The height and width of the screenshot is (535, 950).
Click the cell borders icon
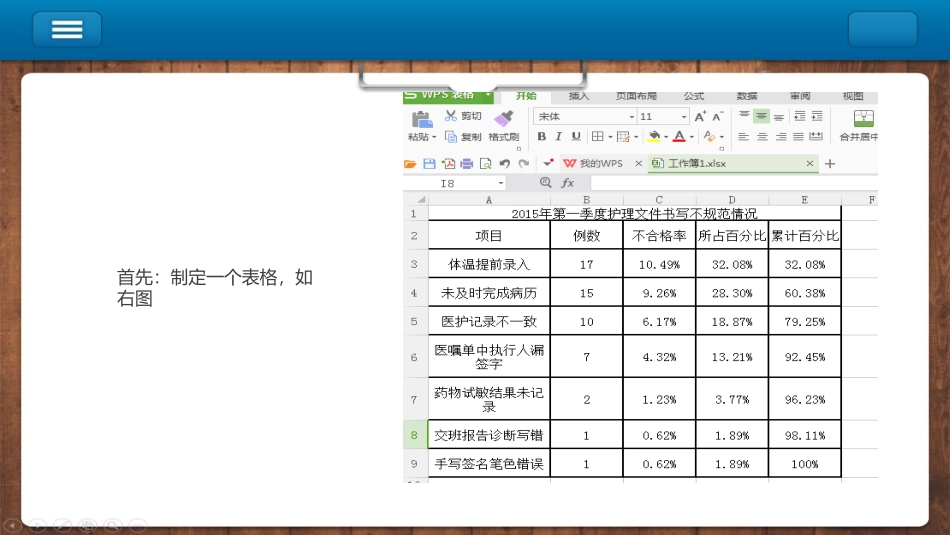click(x=597, y=136)
